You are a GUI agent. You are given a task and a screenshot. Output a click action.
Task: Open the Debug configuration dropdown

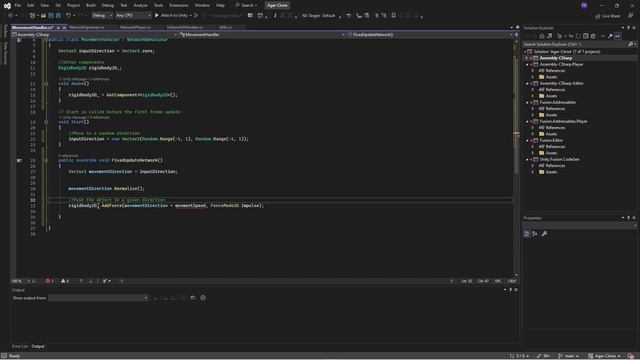[x=102, y=16]
